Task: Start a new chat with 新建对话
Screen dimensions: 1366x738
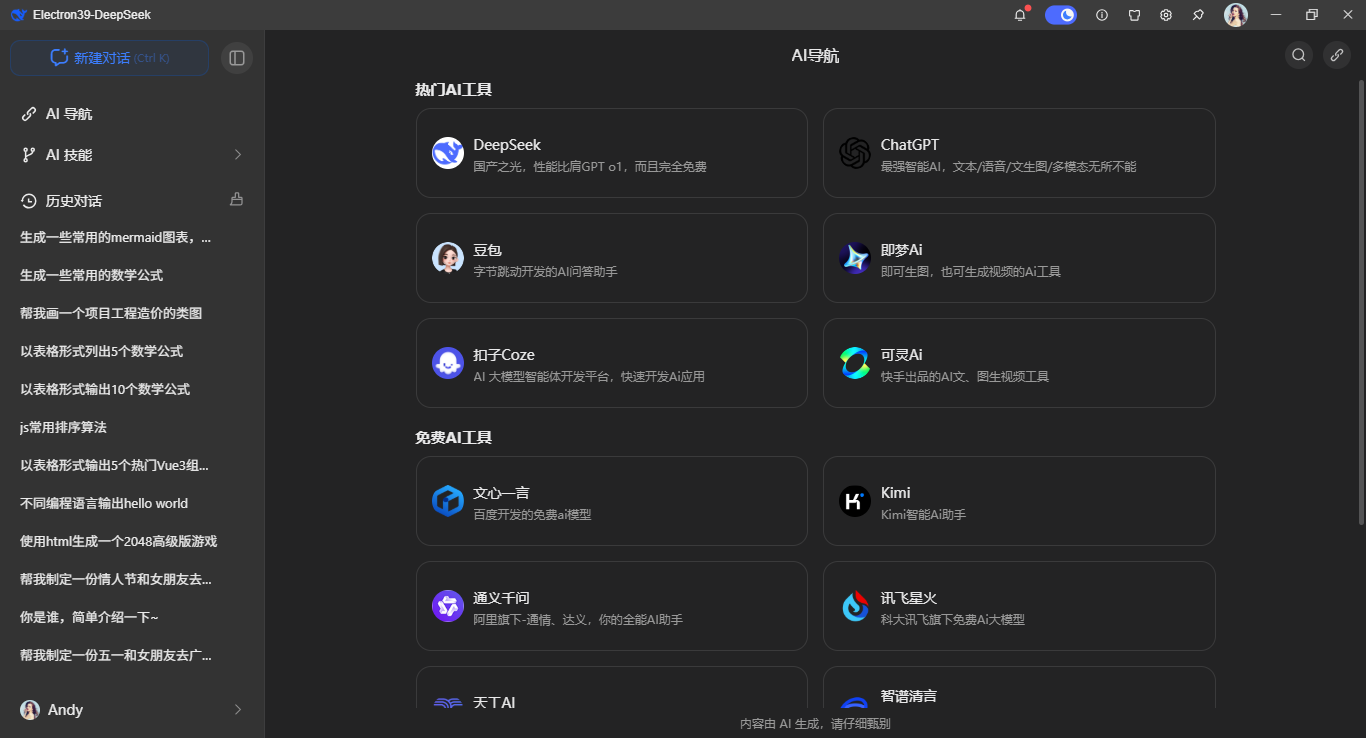Action: pos(109,58)
